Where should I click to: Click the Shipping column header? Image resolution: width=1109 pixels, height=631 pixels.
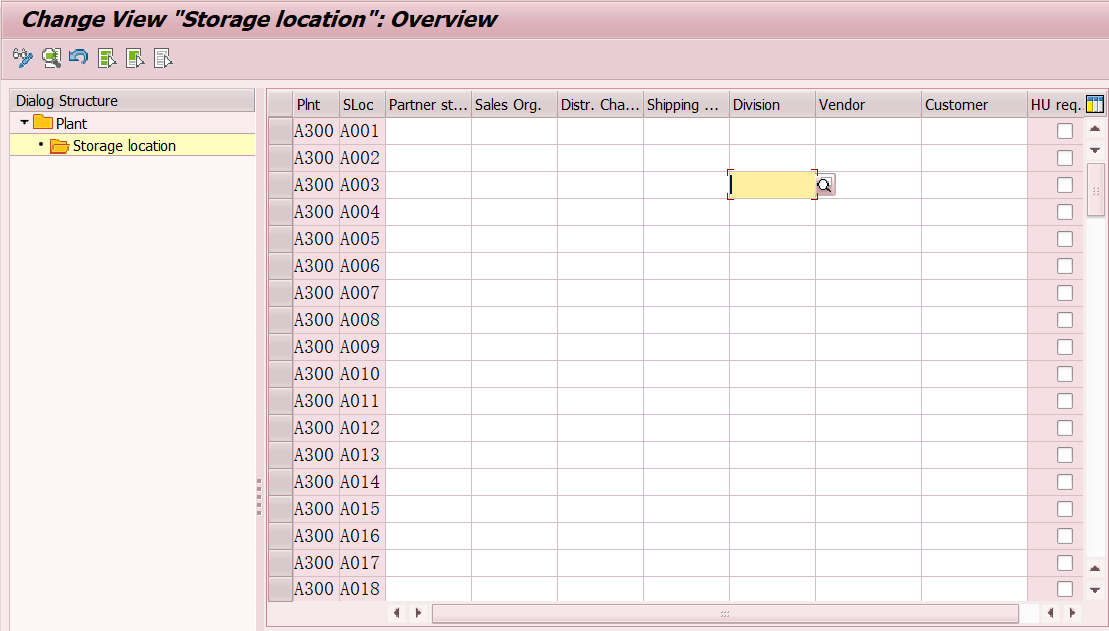coord(686,105)
